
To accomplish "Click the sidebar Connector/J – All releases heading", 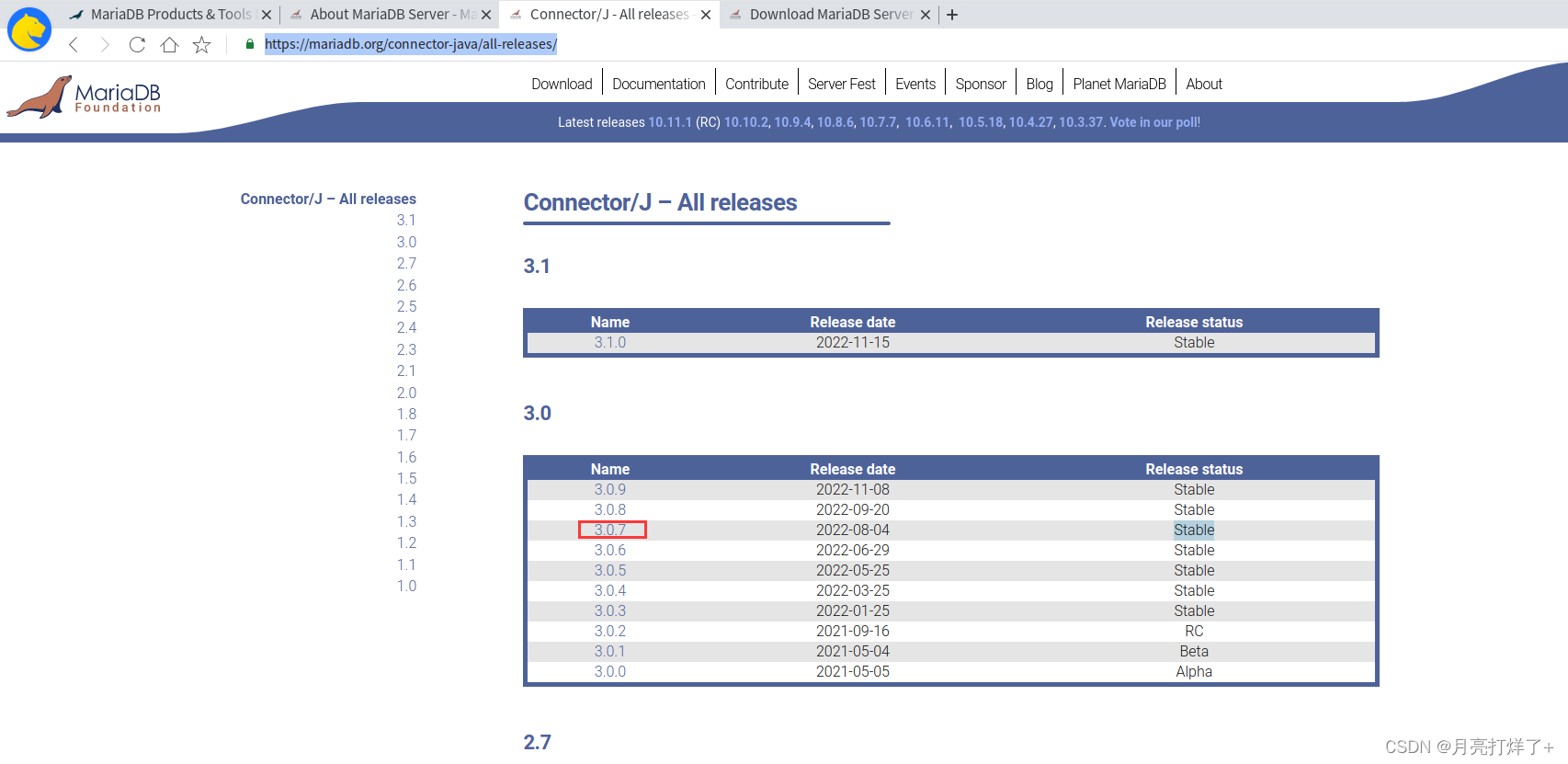I will [x=328, y=199].
